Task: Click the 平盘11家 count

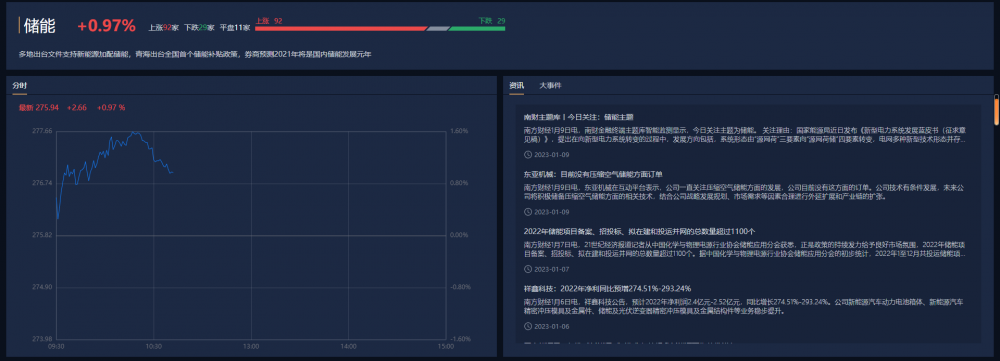Action: tap(235, 27)
